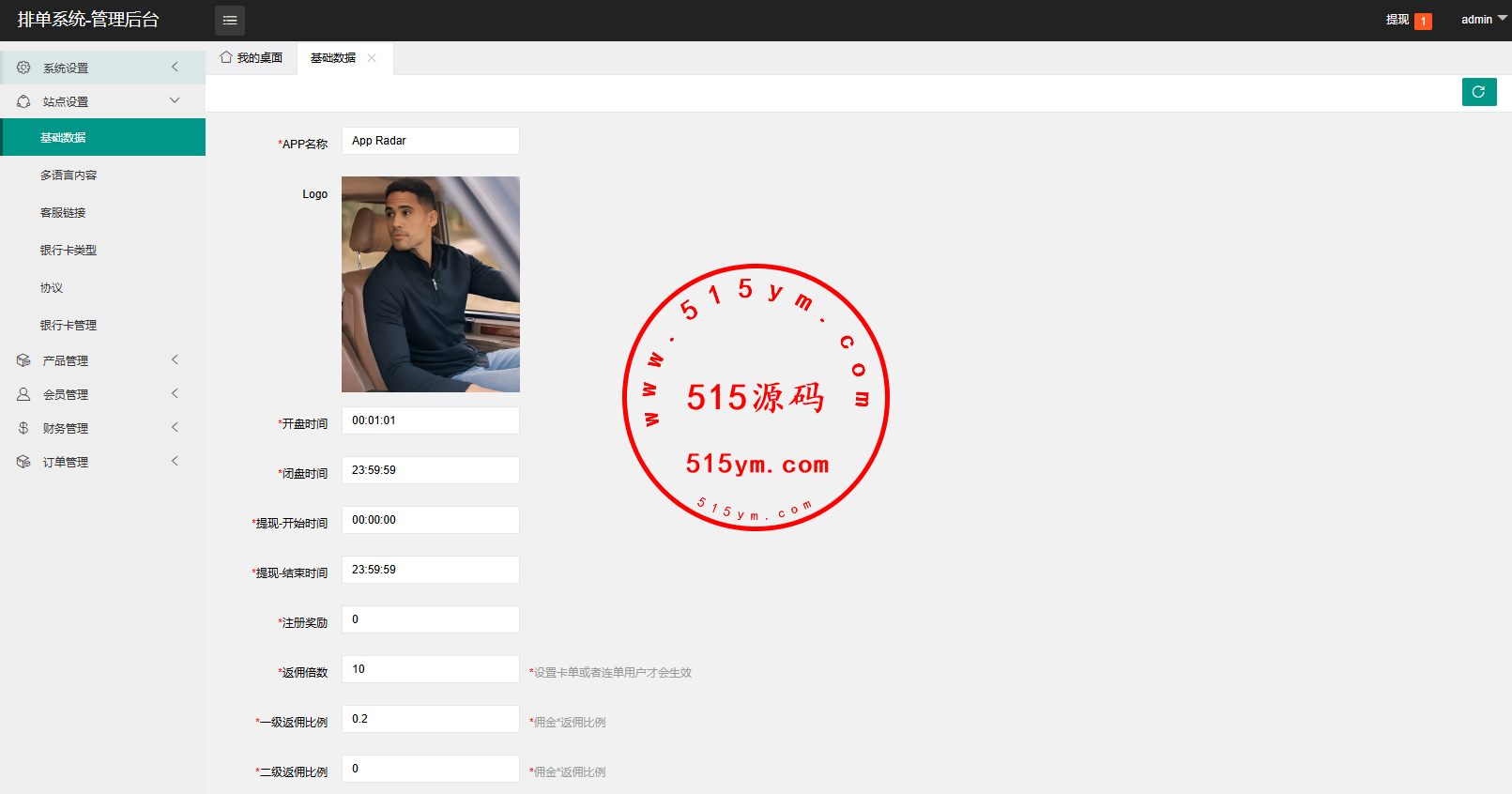Expand the 会员管理 chevron
The width and height of the screenshot is (1512, 794).
click(x=175, y=393)
